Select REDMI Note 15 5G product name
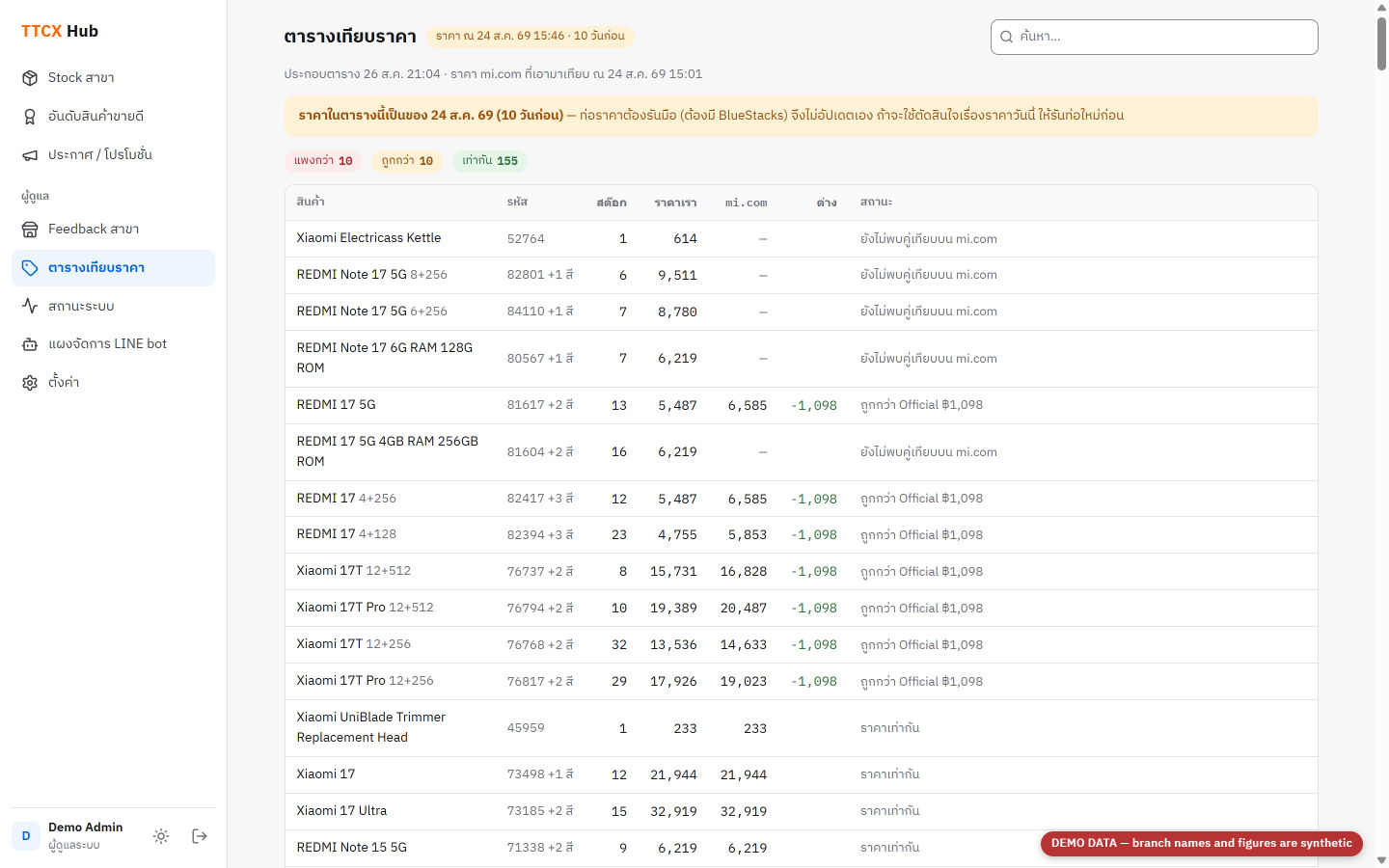This screenshot has width=1389, height=868. [352, 848]
